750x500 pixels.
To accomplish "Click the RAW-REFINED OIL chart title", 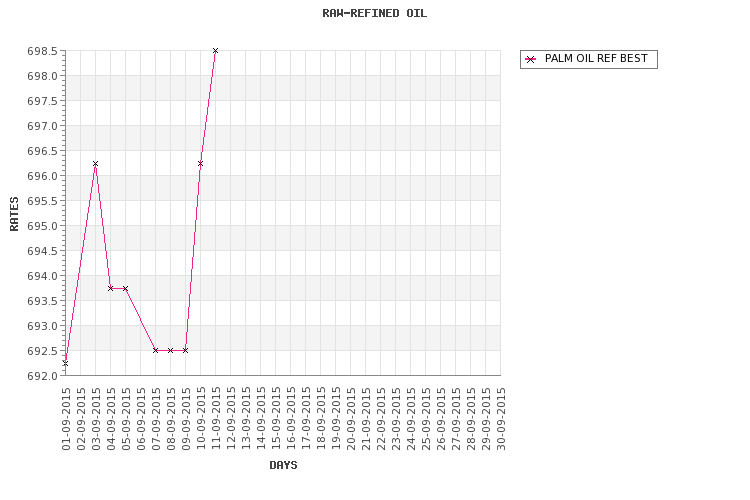I will click(x=375, y=13).
